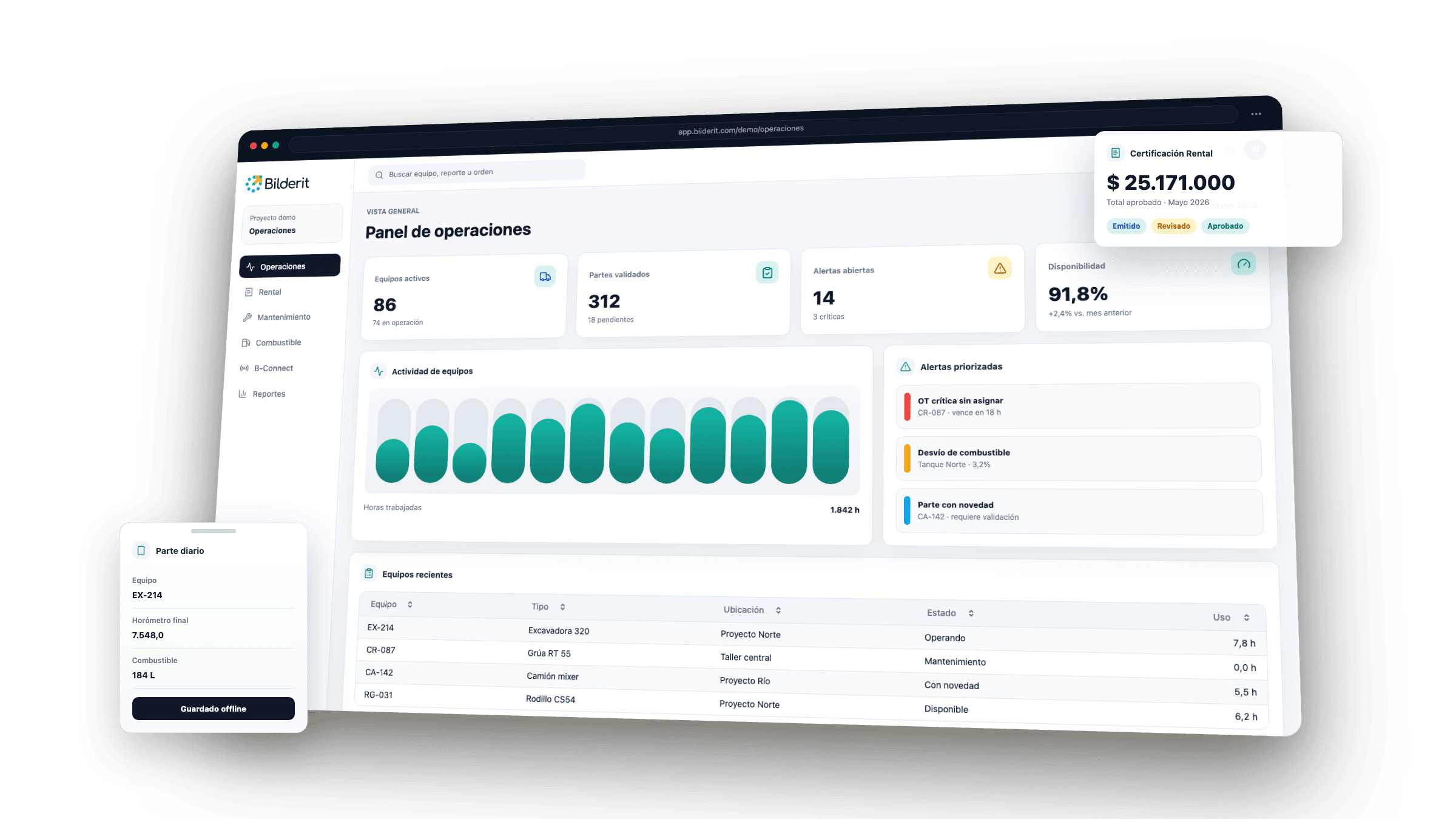Click the Disponible status cell
The image size is (1456, 819).
[x=946, y=709]
